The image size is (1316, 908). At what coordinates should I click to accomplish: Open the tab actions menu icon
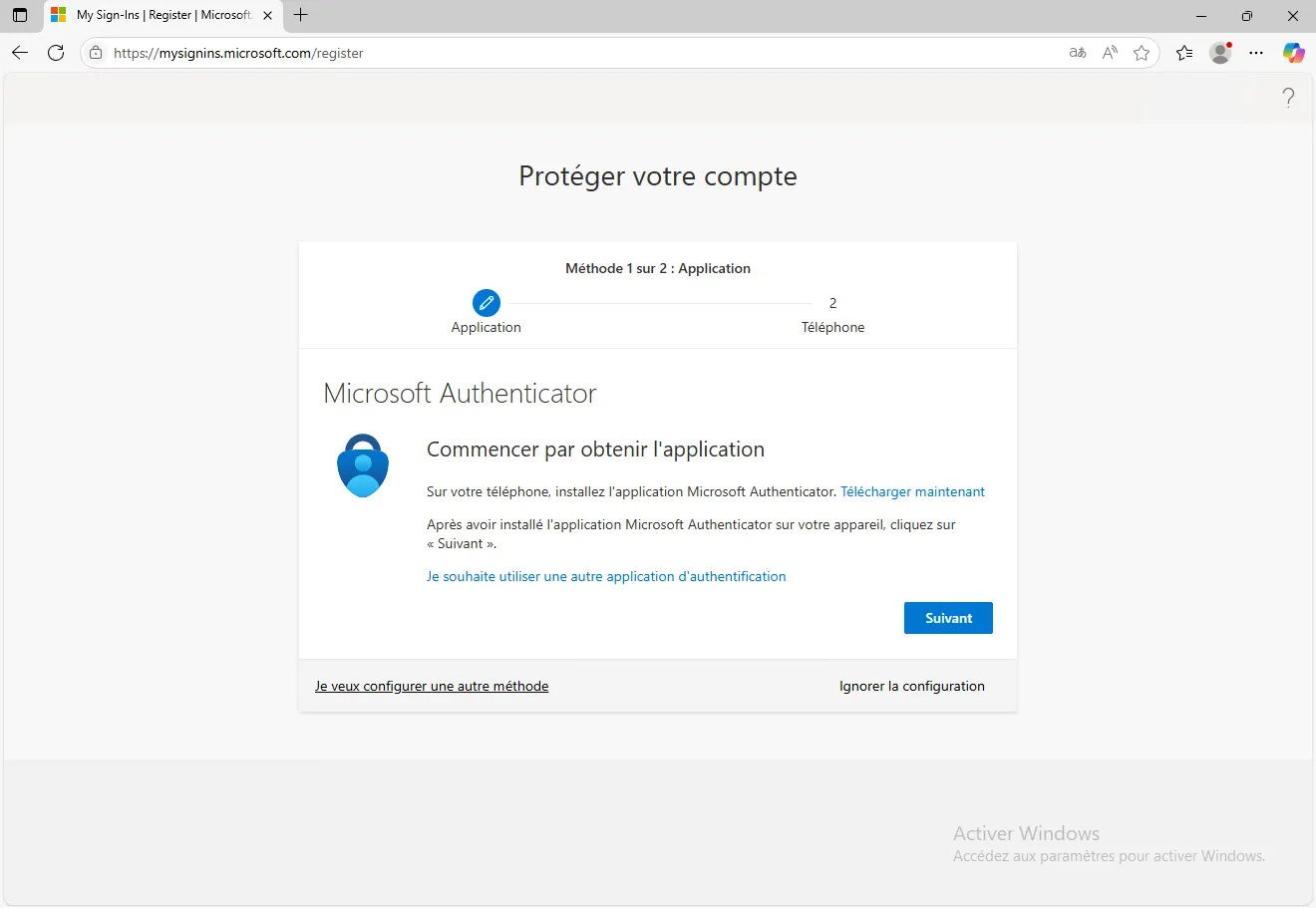tap(20, 15)
